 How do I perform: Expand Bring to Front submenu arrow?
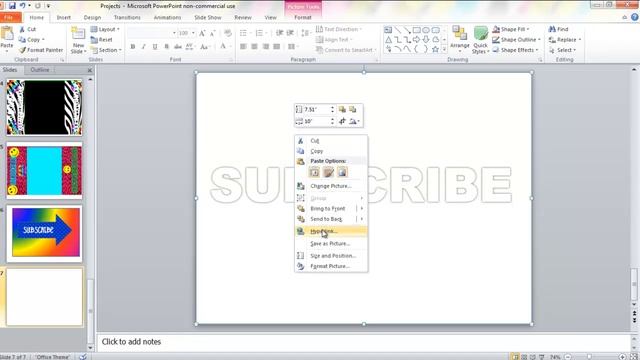click(362, 209)
